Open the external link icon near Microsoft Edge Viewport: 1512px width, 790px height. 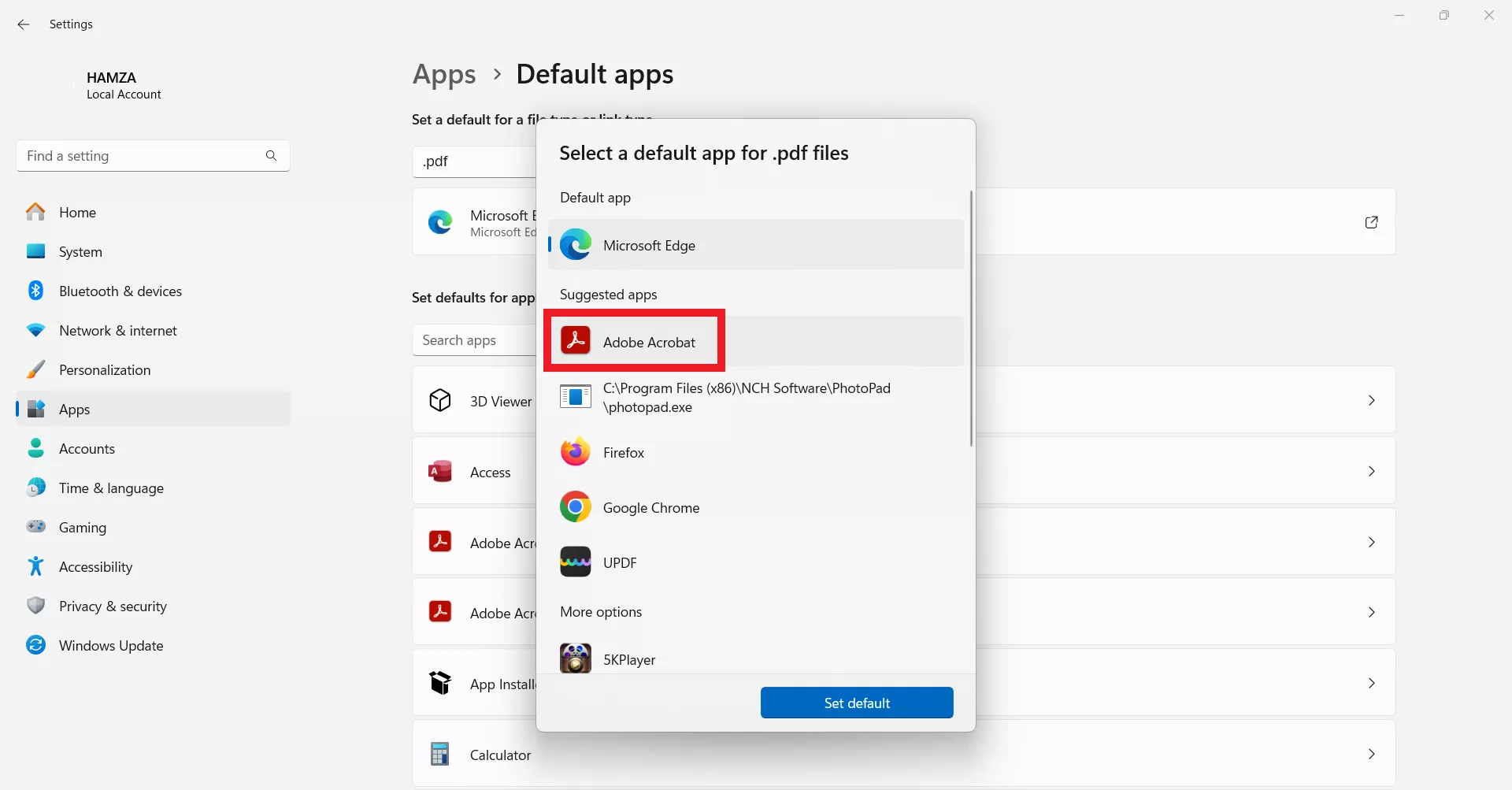coord(1371,221)
